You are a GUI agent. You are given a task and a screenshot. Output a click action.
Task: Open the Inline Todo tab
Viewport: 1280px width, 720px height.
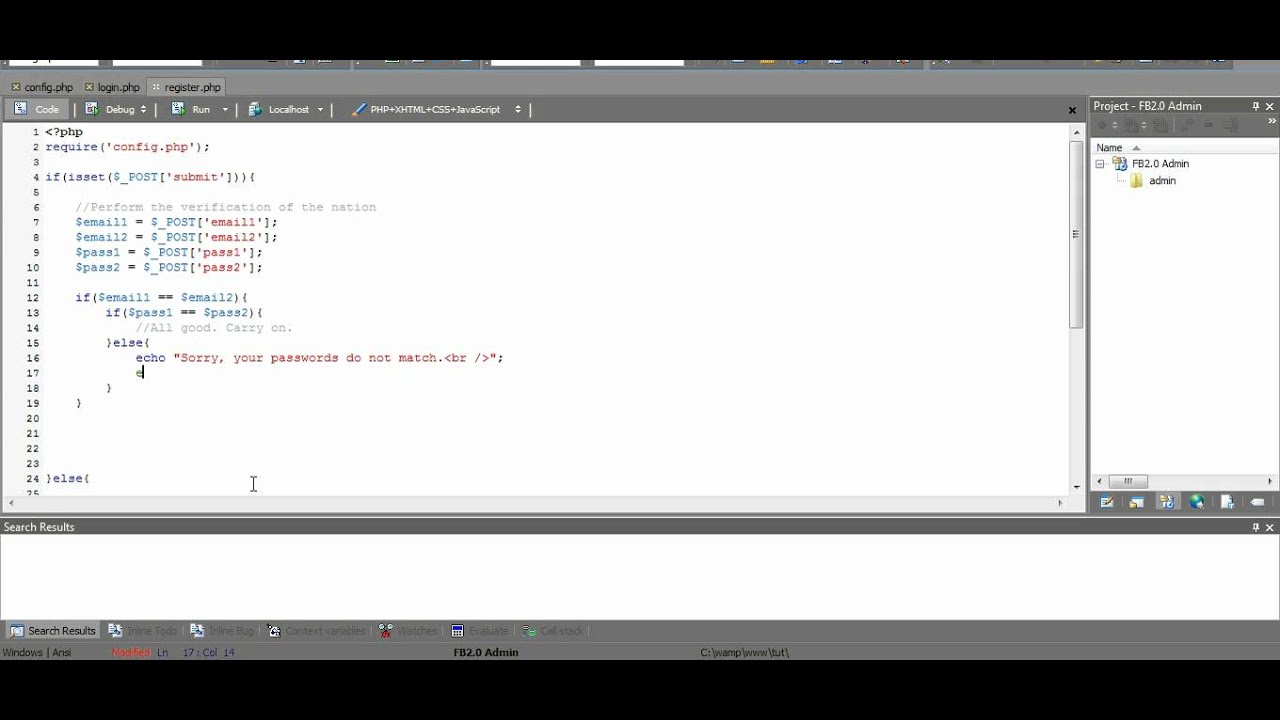[x=143, y=631]
